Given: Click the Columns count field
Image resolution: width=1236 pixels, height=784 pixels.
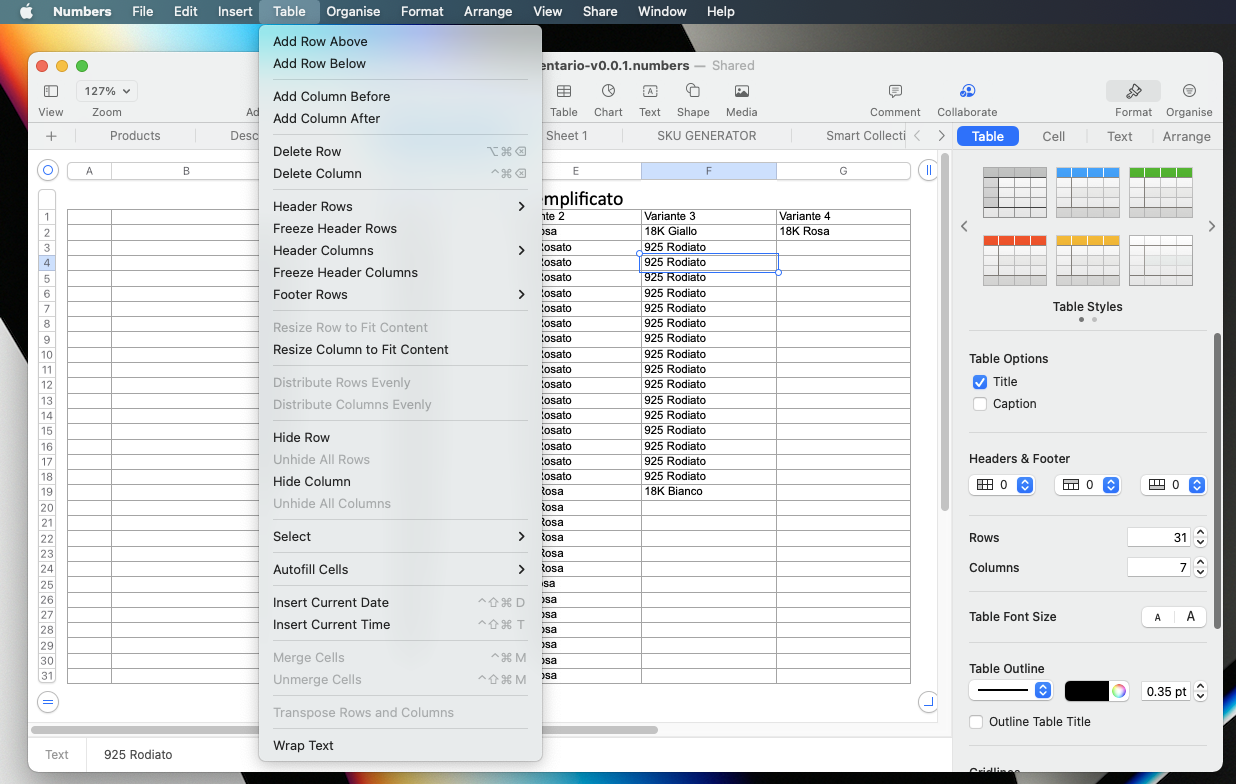Looking at the screenshot, I should [x=1159, y=568].
